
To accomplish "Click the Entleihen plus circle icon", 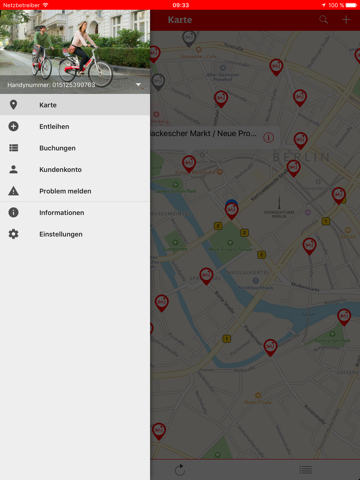I will (x=13, y=126).
